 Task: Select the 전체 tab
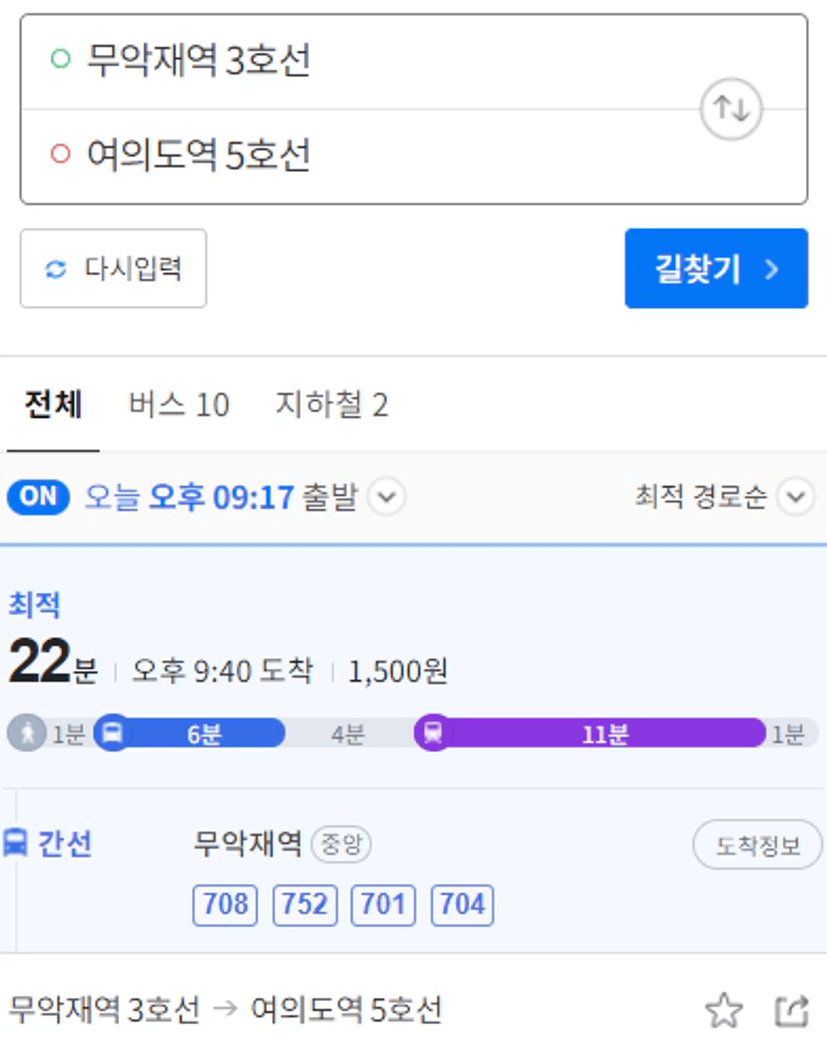(53, 404)
